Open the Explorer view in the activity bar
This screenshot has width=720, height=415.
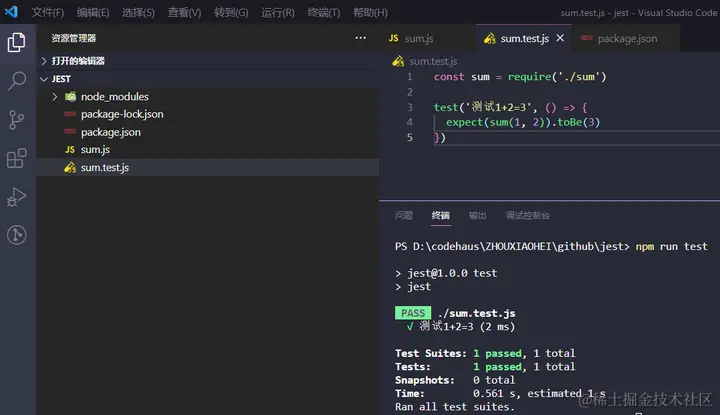17,42
